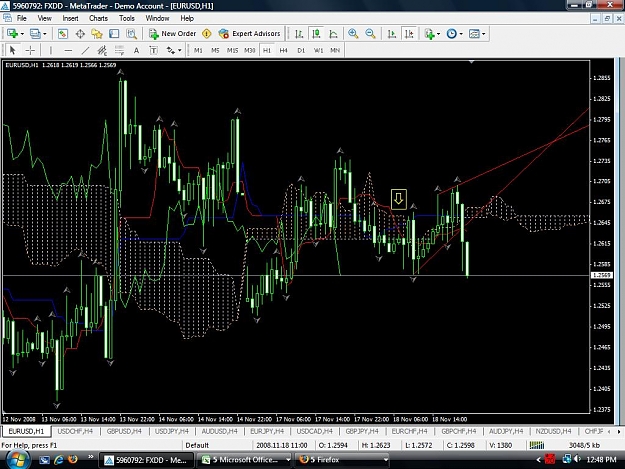The height and width of the screenshot is (469, 625).
Task: Switch timeframe to W1
Action: click(x=318, y=50)
